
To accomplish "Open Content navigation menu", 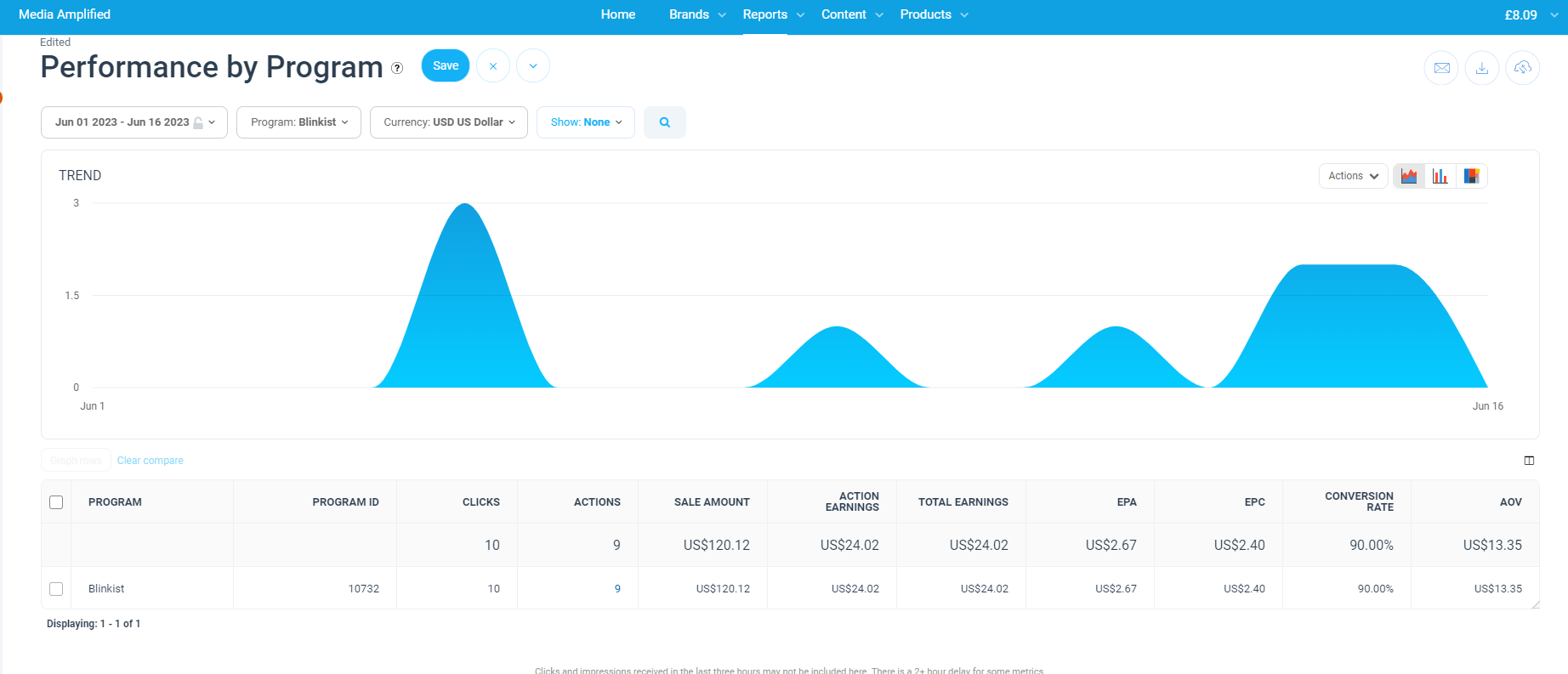I will coord(852,14).
